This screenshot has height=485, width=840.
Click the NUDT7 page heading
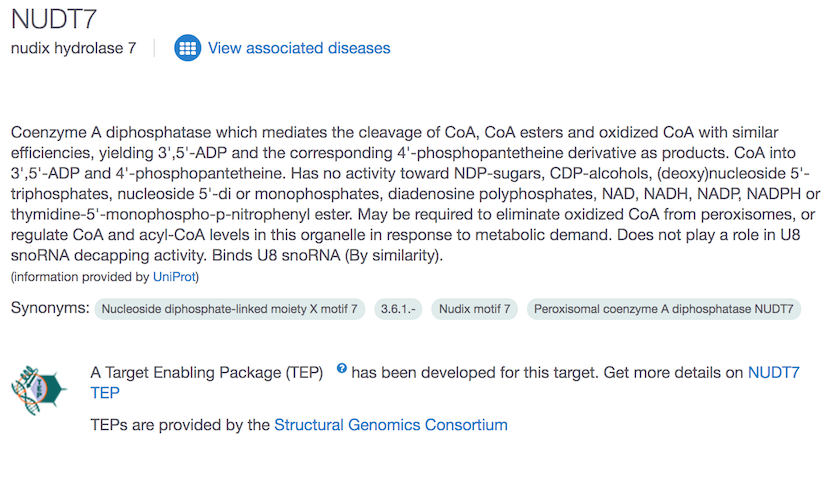pos(55,19)
